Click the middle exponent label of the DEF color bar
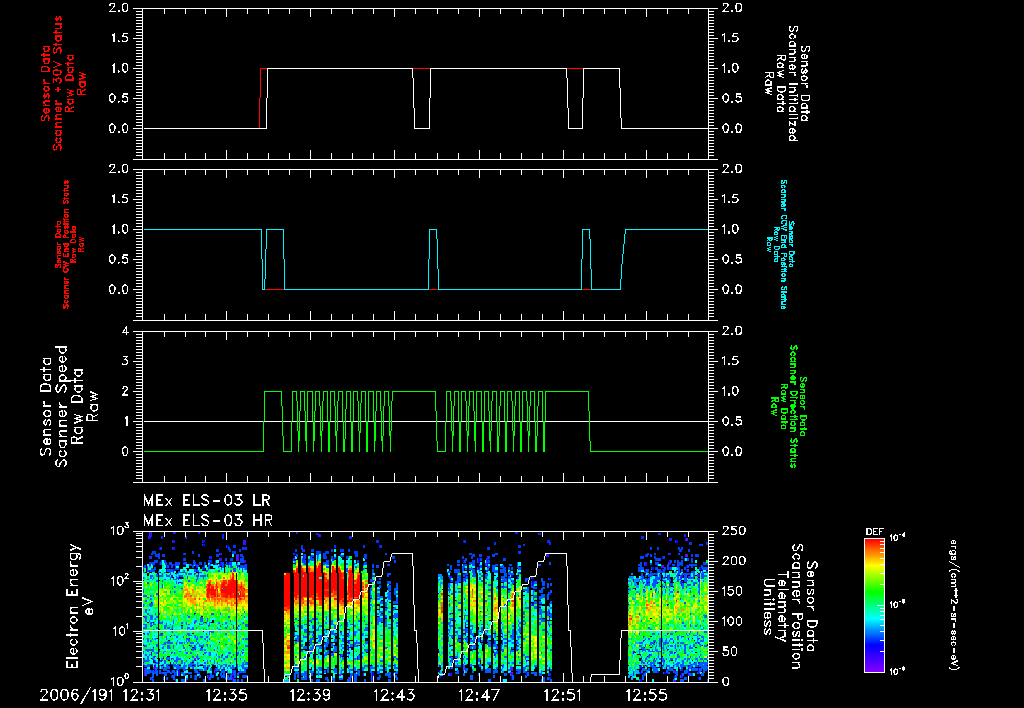Image resolution: width=1024 pixels, height=708 pixels. coord(898,604)
